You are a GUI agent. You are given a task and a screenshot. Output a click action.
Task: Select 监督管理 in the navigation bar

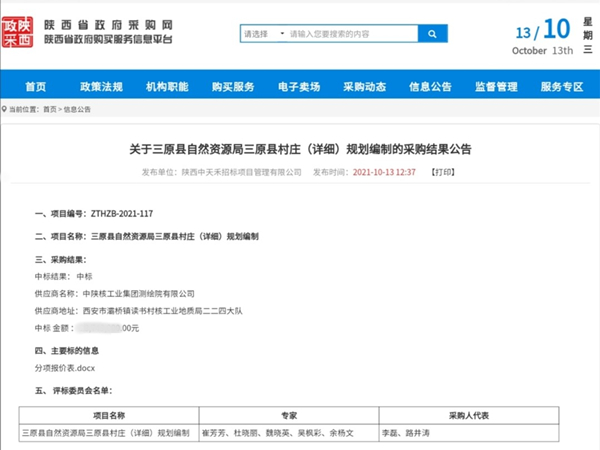[x=496, y=86]
